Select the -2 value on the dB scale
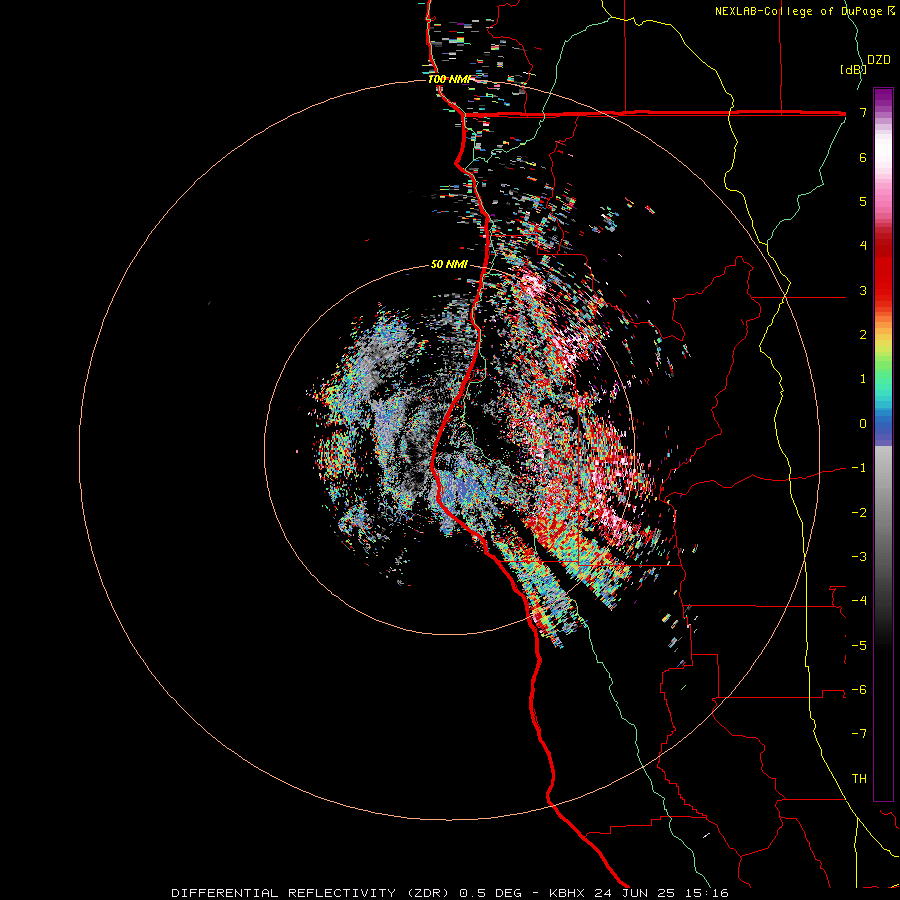This screenshot has width=900, height=900. point(859,513)
